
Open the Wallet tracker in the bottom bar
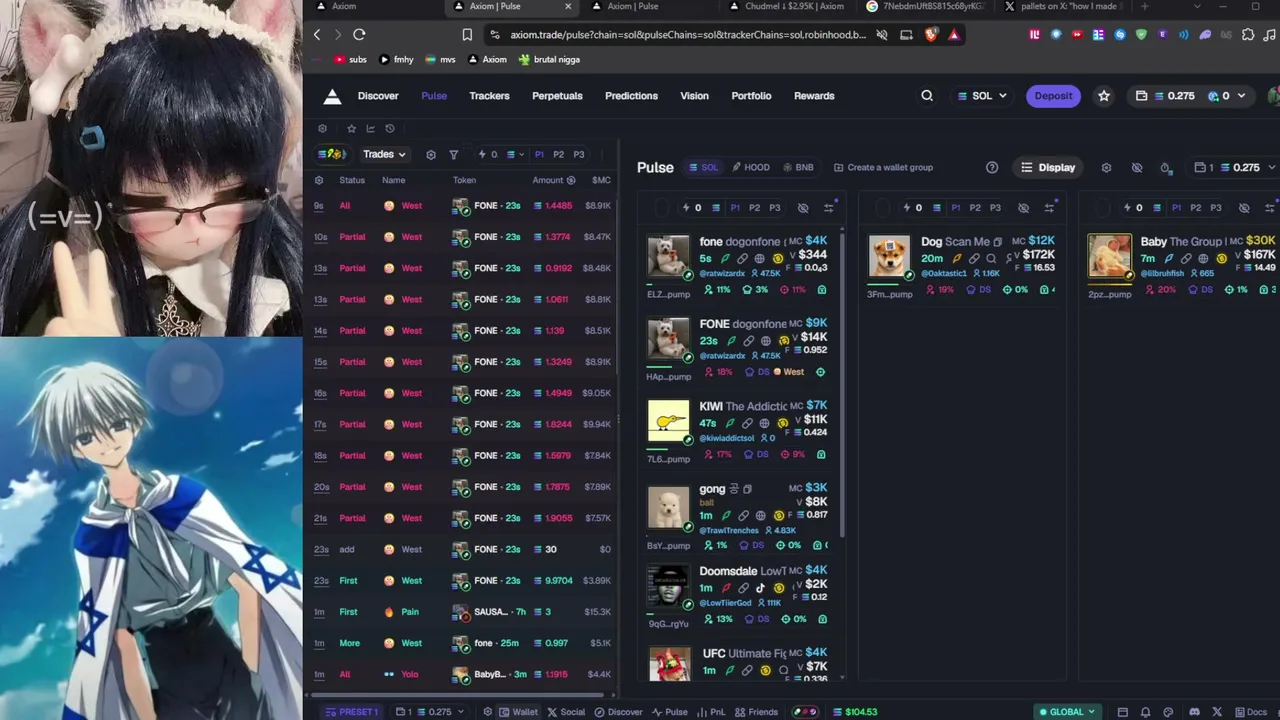click(518, 712)
